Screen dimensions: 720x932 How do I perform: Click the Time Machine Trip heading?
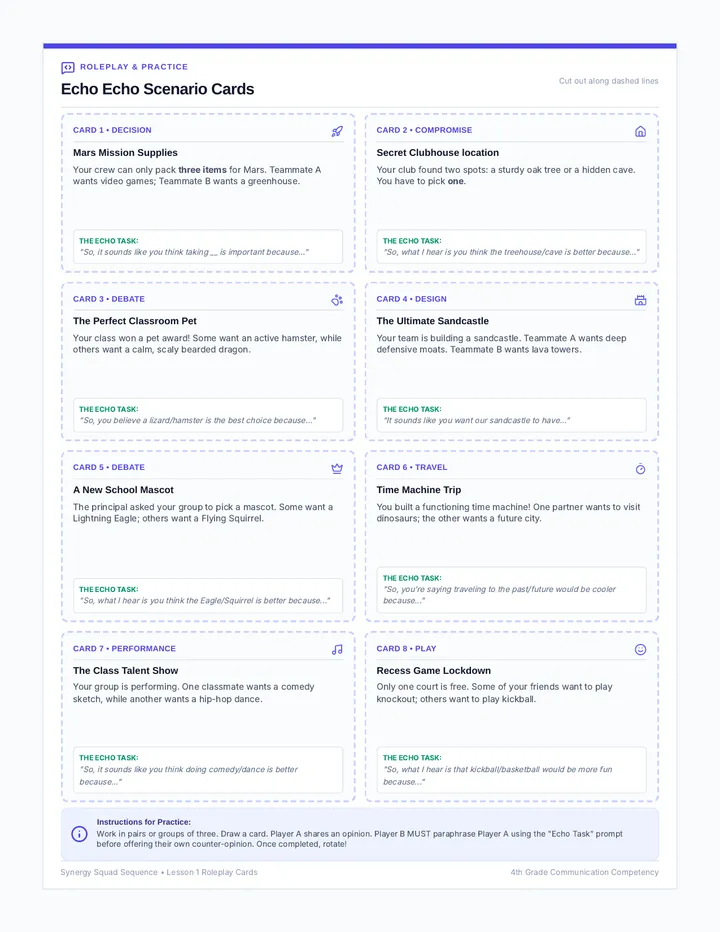(419, 490)
